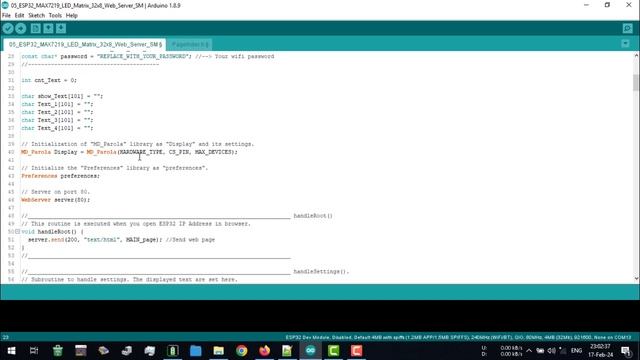
Task: Click the scrollbar down arrow
Action: (636, 279)
